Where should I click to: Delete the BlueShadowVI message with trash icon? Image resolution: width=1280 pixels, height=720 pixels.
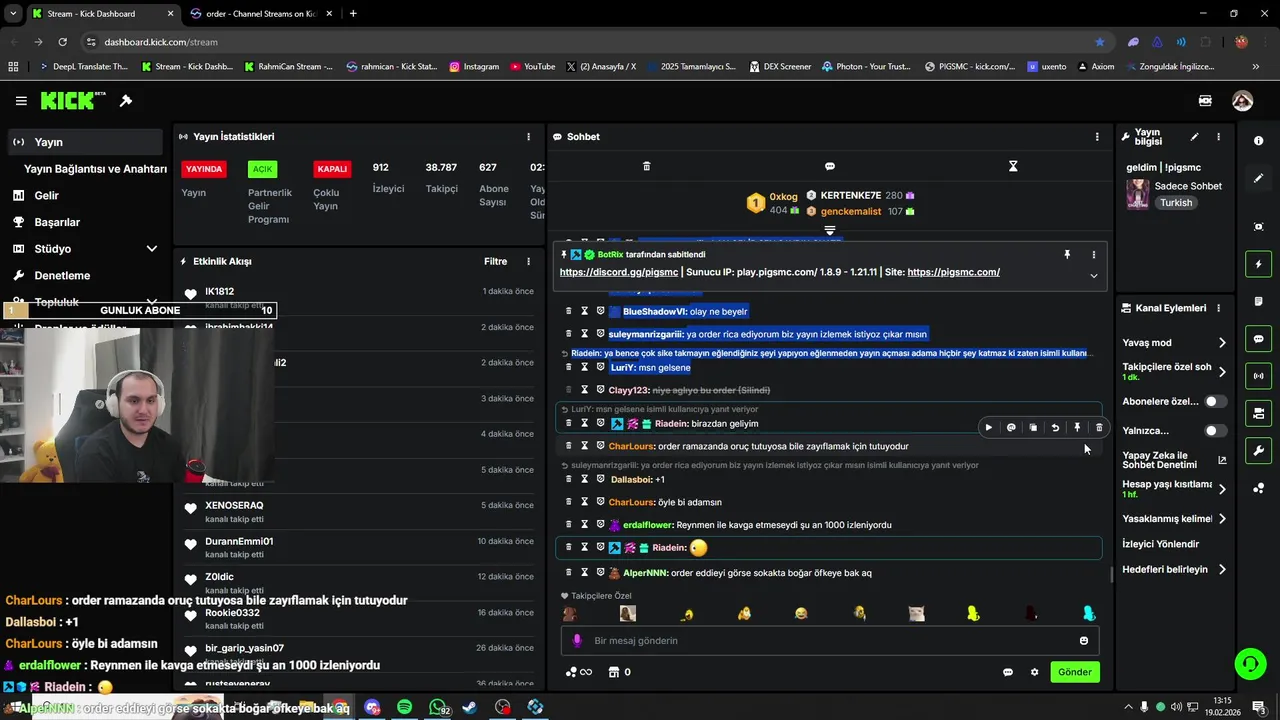point(569,311)
